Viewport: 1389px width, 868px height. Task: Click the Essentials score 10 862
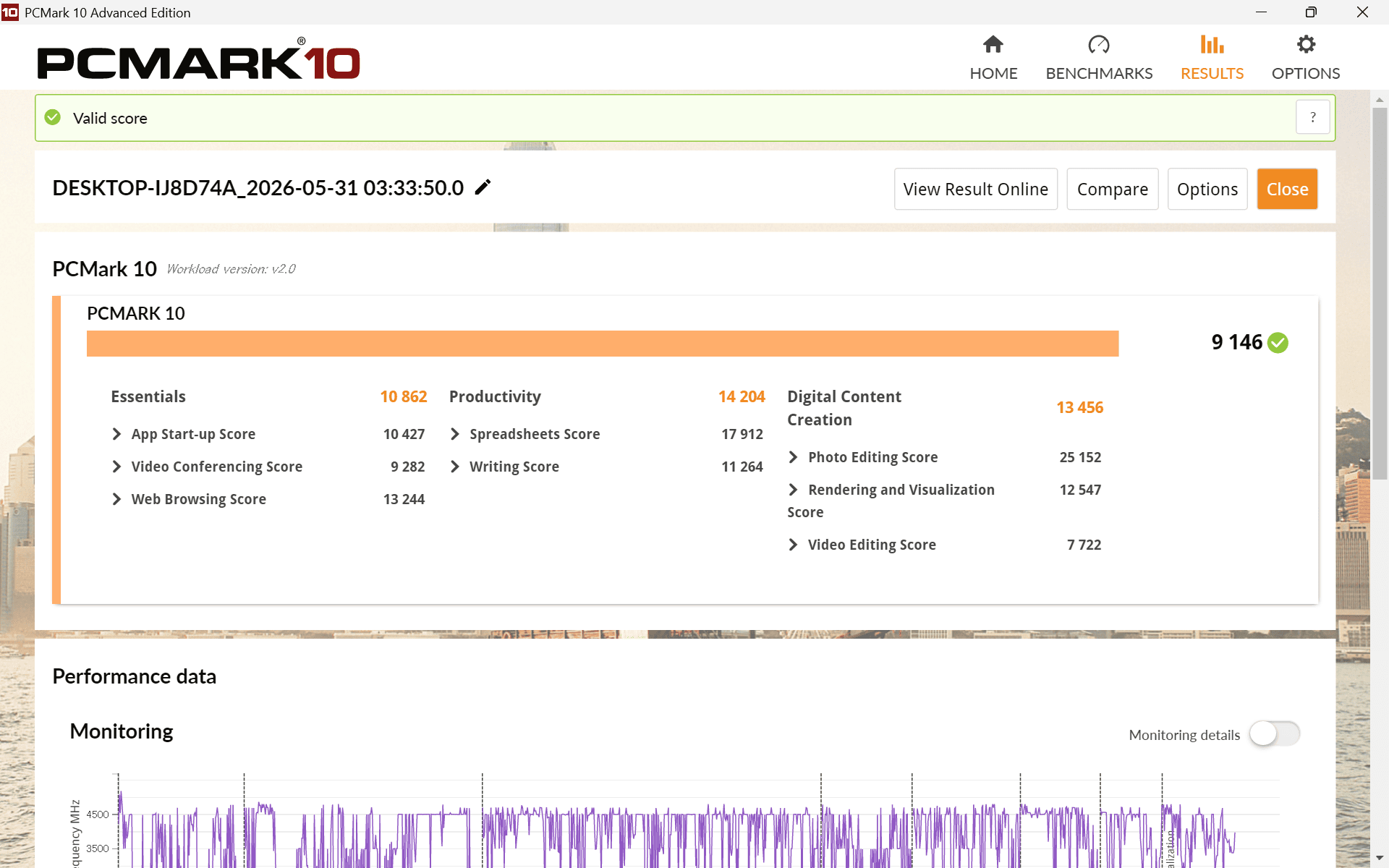tap(404, 396)
